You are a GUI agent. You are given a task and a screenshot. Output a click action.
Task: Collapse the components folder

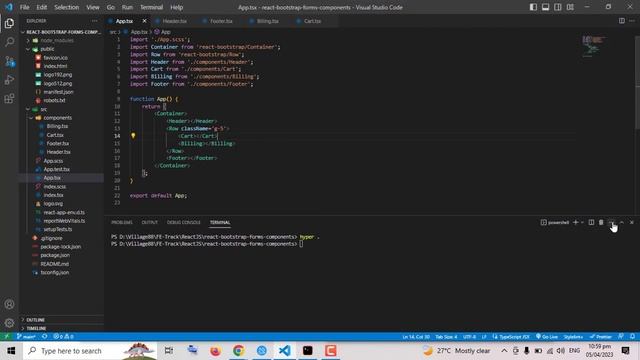click(x=61, y=118)
